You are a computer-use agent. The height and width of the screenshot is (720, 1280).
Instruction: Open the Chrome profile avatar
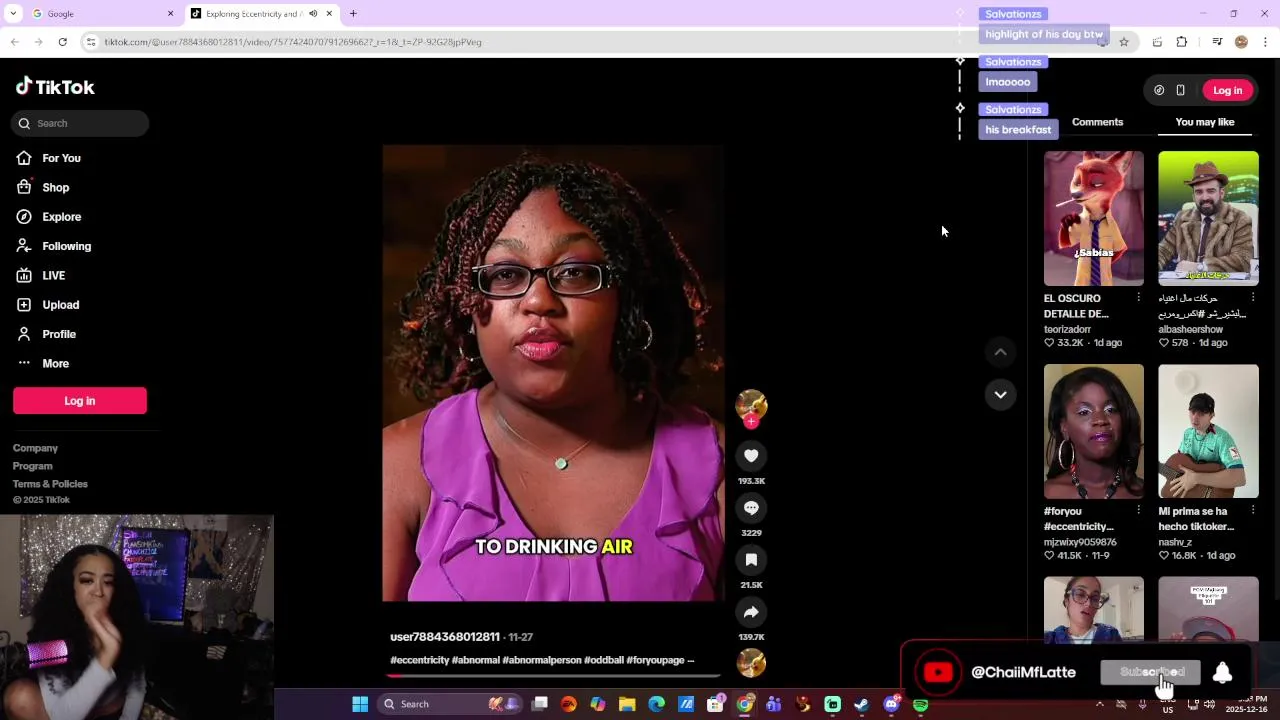click(1241, 42)
